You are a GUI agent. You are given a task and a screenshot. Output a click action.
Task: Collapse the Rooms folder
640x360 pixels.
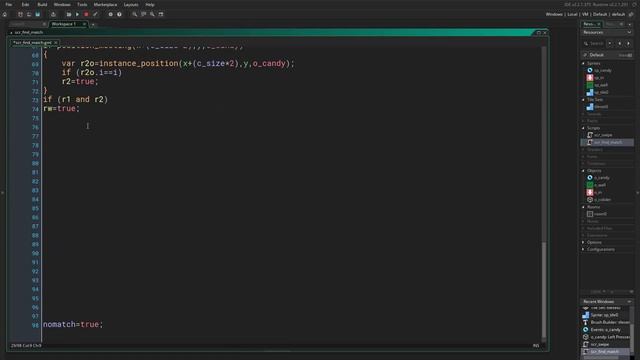click(x=583, y=207)
